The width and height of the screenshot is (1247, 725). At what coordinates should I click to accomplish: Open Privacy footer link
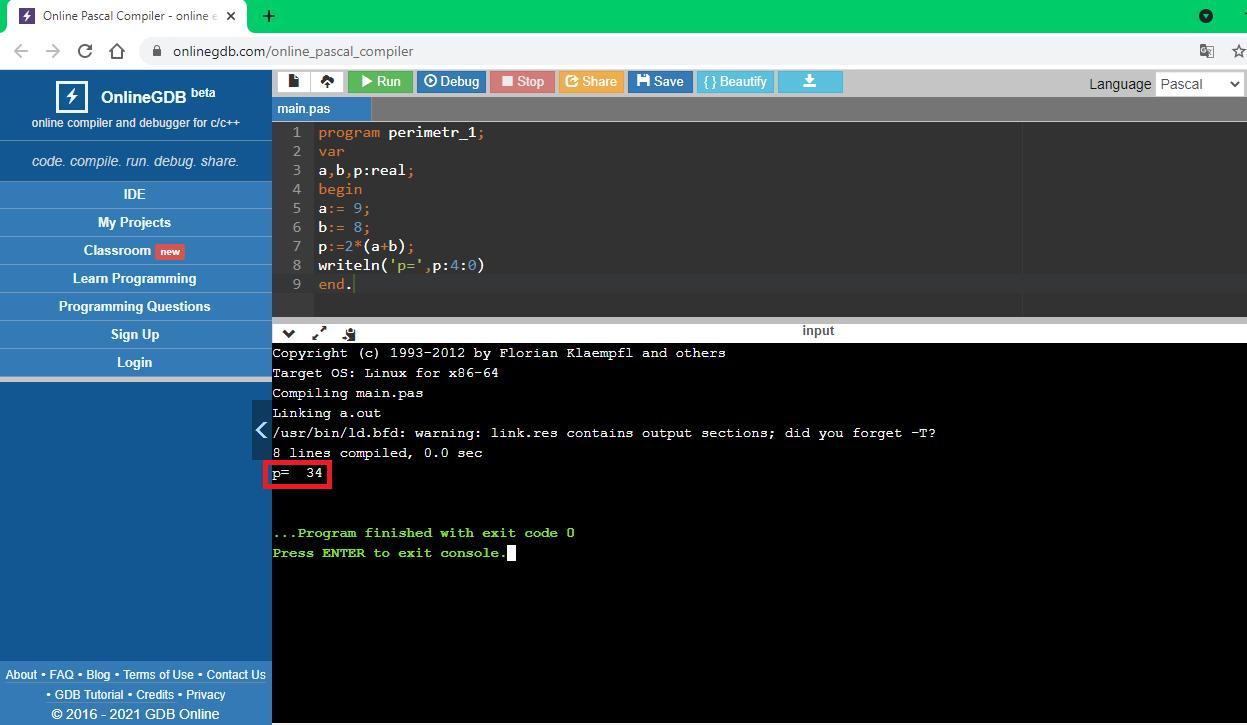coord(205,695)
